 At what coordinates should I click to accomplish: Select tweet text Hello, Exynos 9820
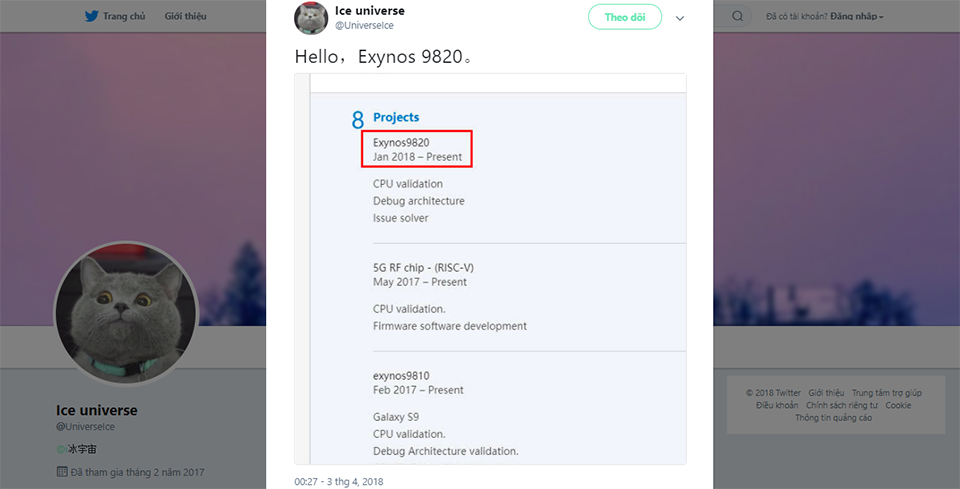(x=383, y=57)
